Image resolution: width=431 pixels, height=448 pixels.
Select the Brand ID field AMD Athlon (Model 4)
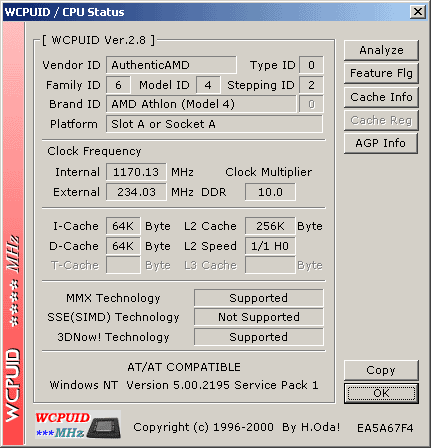201,104
